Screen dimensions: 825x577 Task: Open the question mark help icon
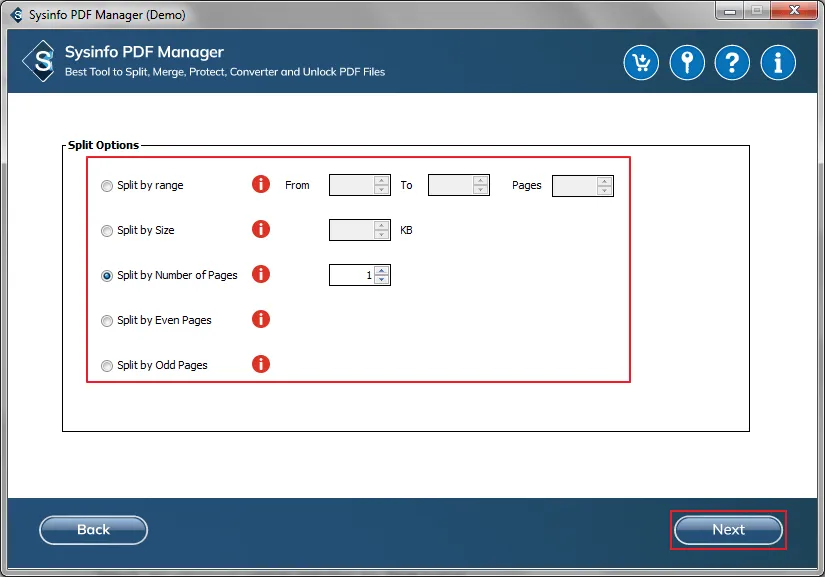[x=732, y=63]
